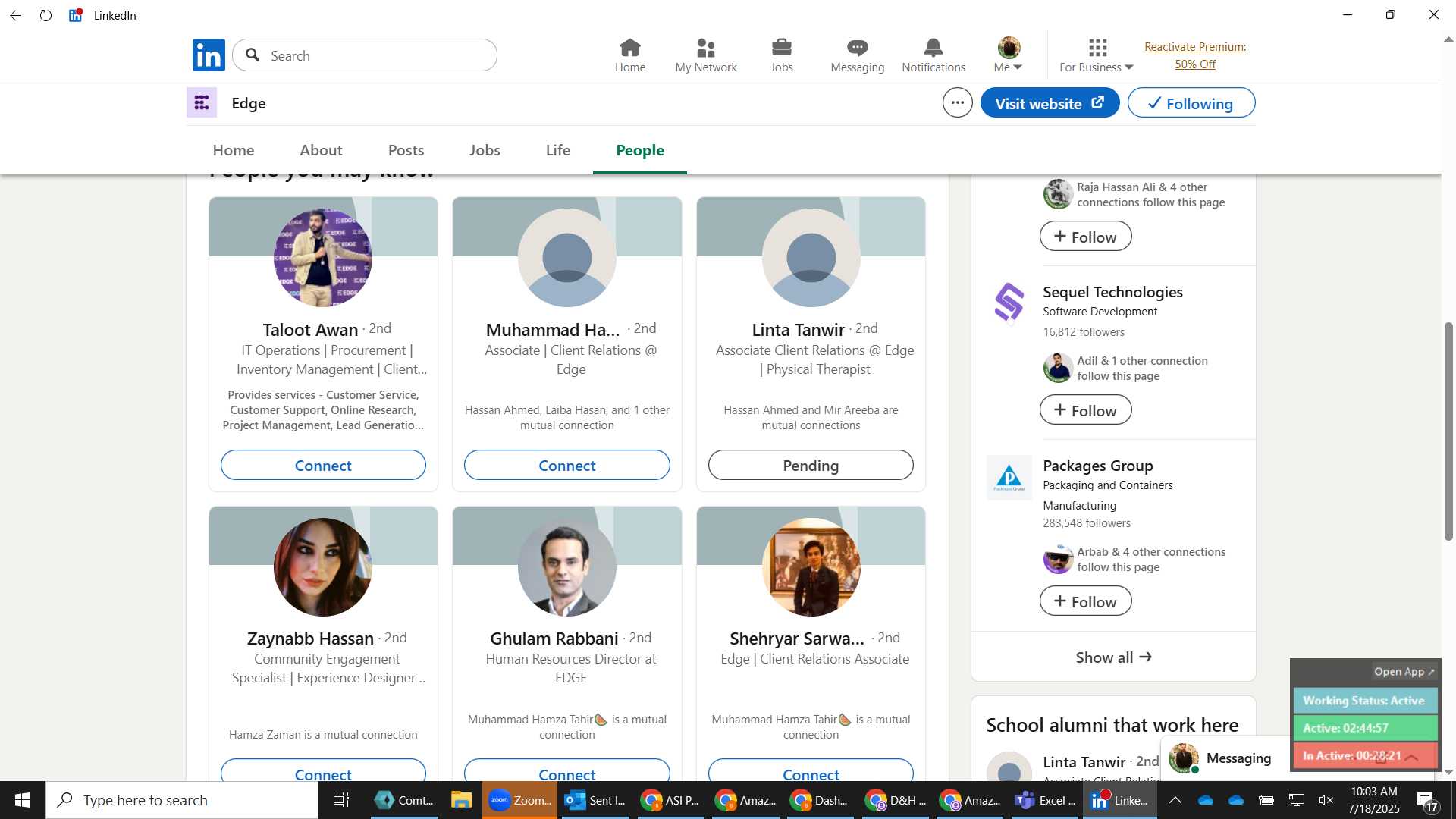Switch to the company Jobs tab

(485, 150)
